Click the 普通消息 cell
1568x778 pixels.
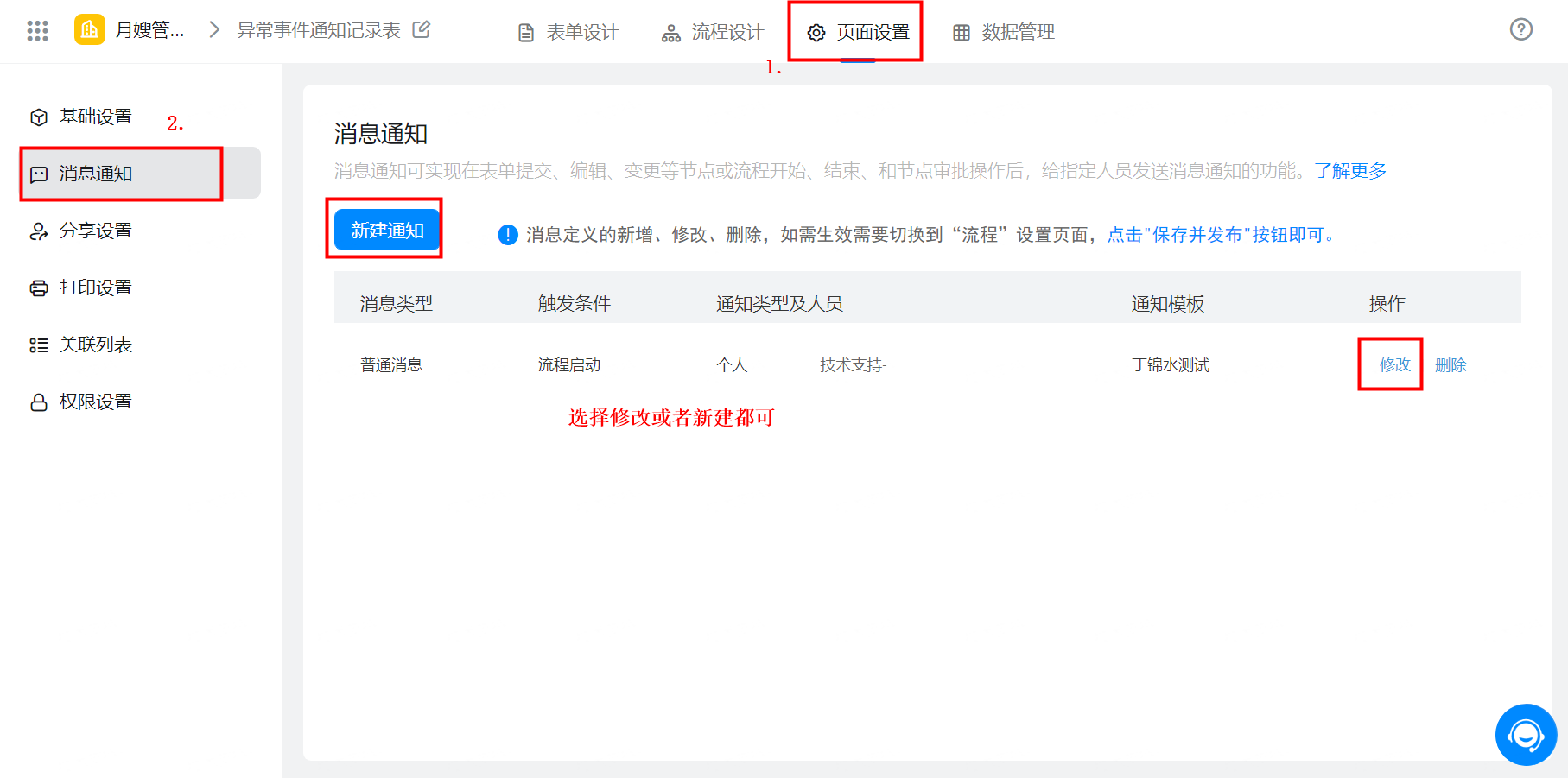tap(391, 365)
